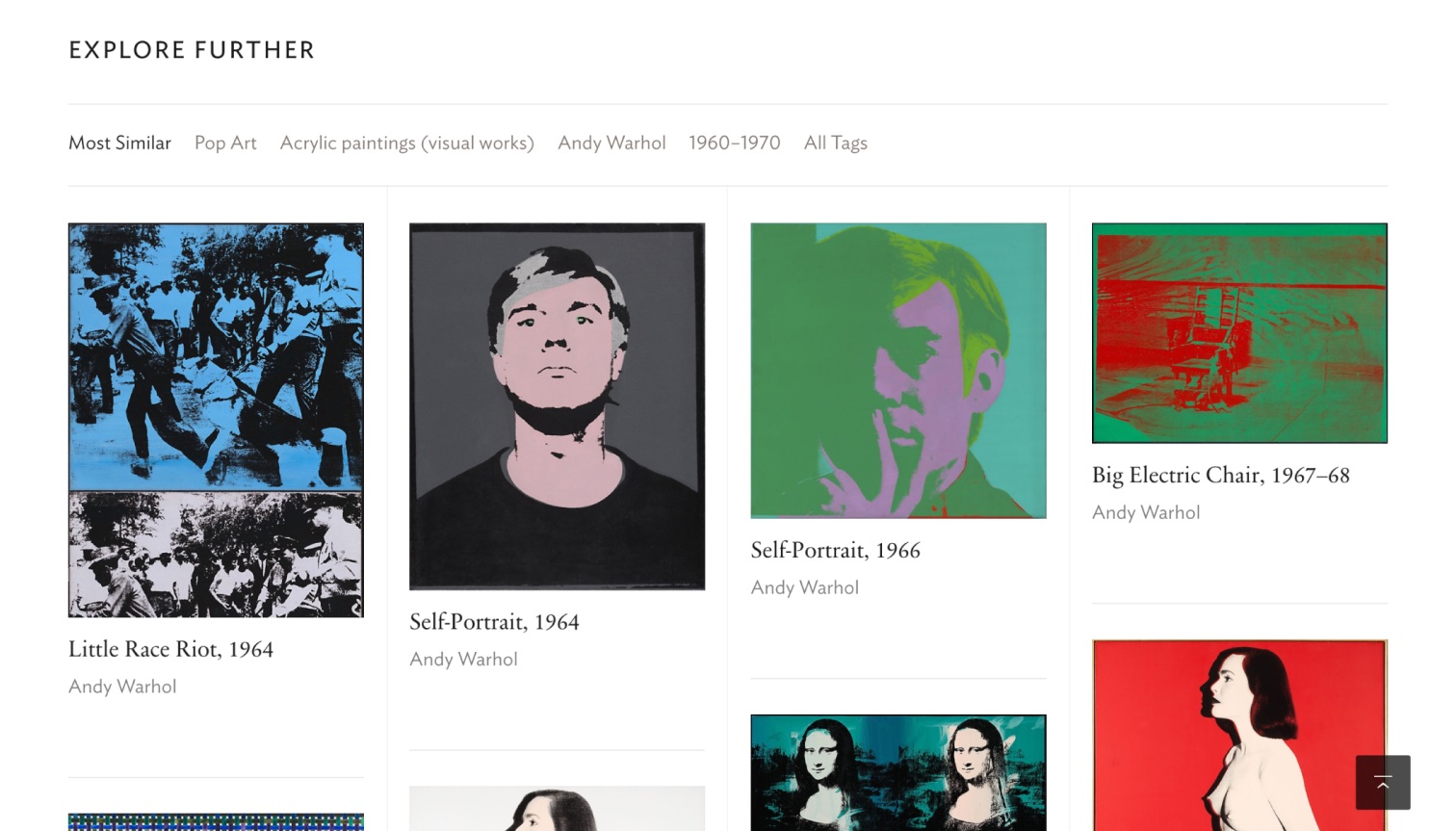Viewport: 1456px width, 831px height.
Task: Select the Acrylic paintings (visual works) tab
Action: 406,143
